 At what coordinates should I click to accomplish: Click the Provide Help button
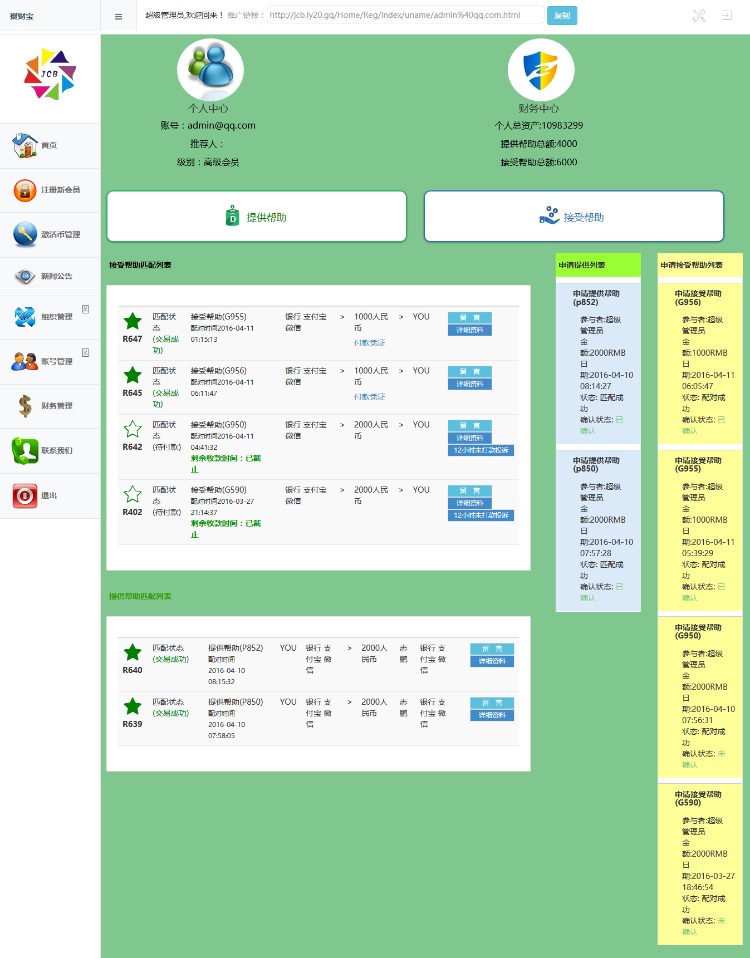[257, 216]
